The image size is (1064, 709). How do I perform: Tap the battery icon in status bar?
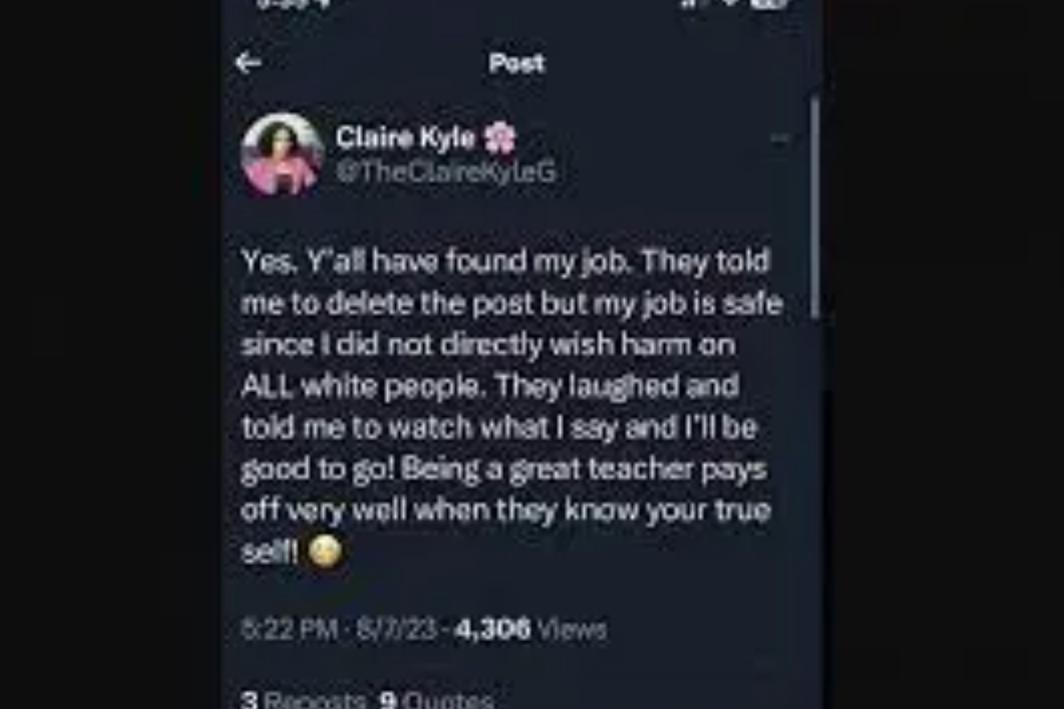770,3
